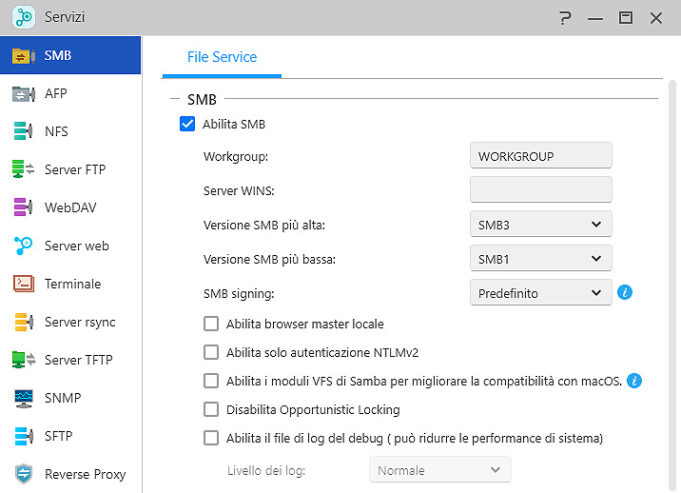Show info tooltip for SMB signing

tap(625, 293)
